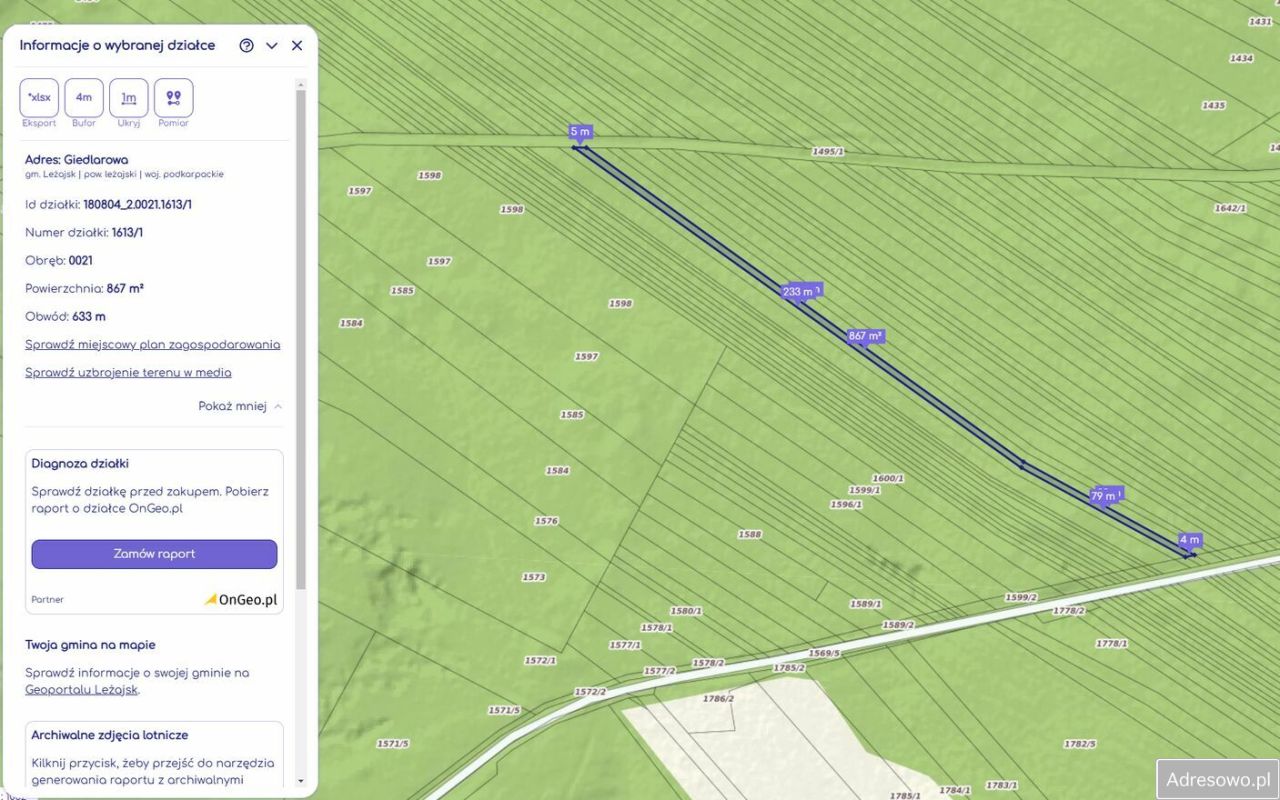The height and width of the screenshot is (800, 1280).
Task: Select parcel 1589/1 on the map
Action: click(x=865, y=604)
